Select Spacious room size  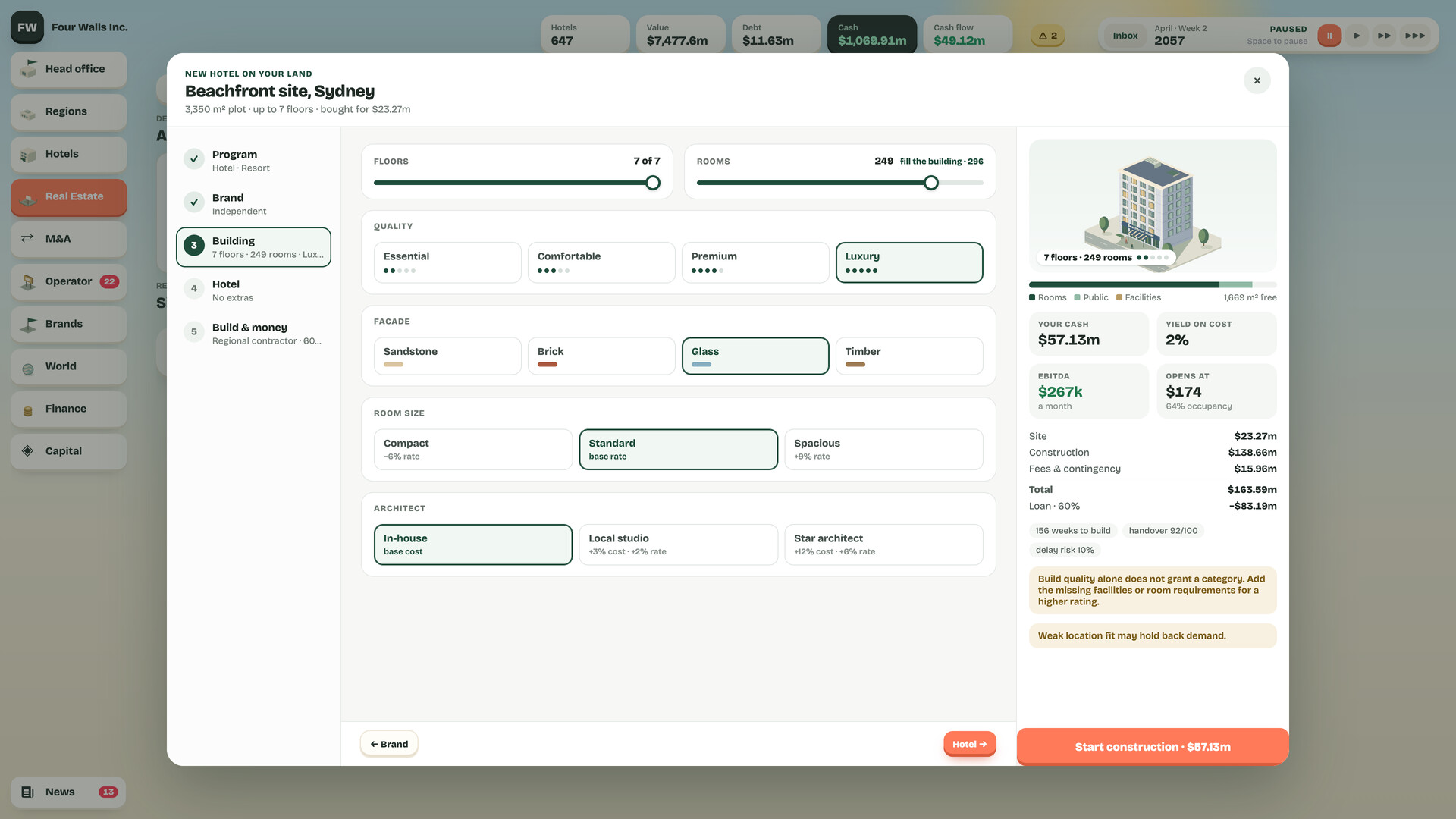[883, 450]
